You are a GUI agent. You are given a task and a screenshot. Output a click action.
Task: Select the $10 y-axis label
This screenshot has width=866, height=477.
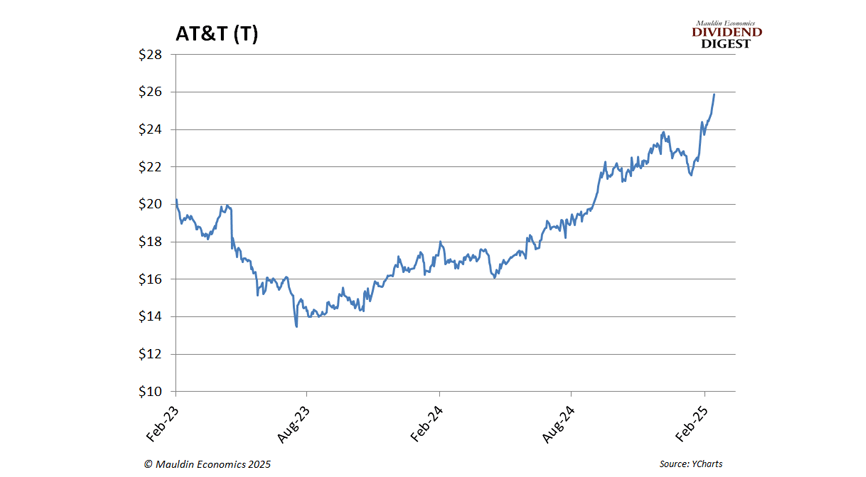[150, 391]
